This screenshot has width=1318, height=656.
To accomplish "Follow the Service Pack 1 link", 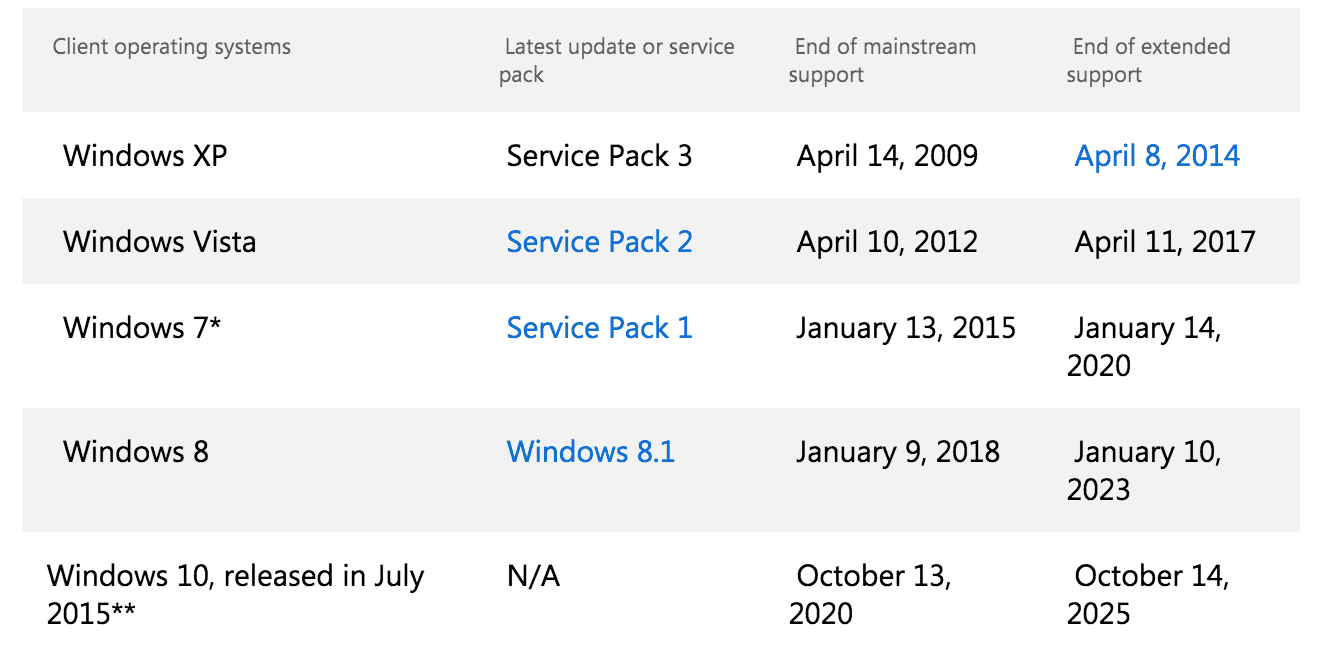I will (x=599, y=328).
